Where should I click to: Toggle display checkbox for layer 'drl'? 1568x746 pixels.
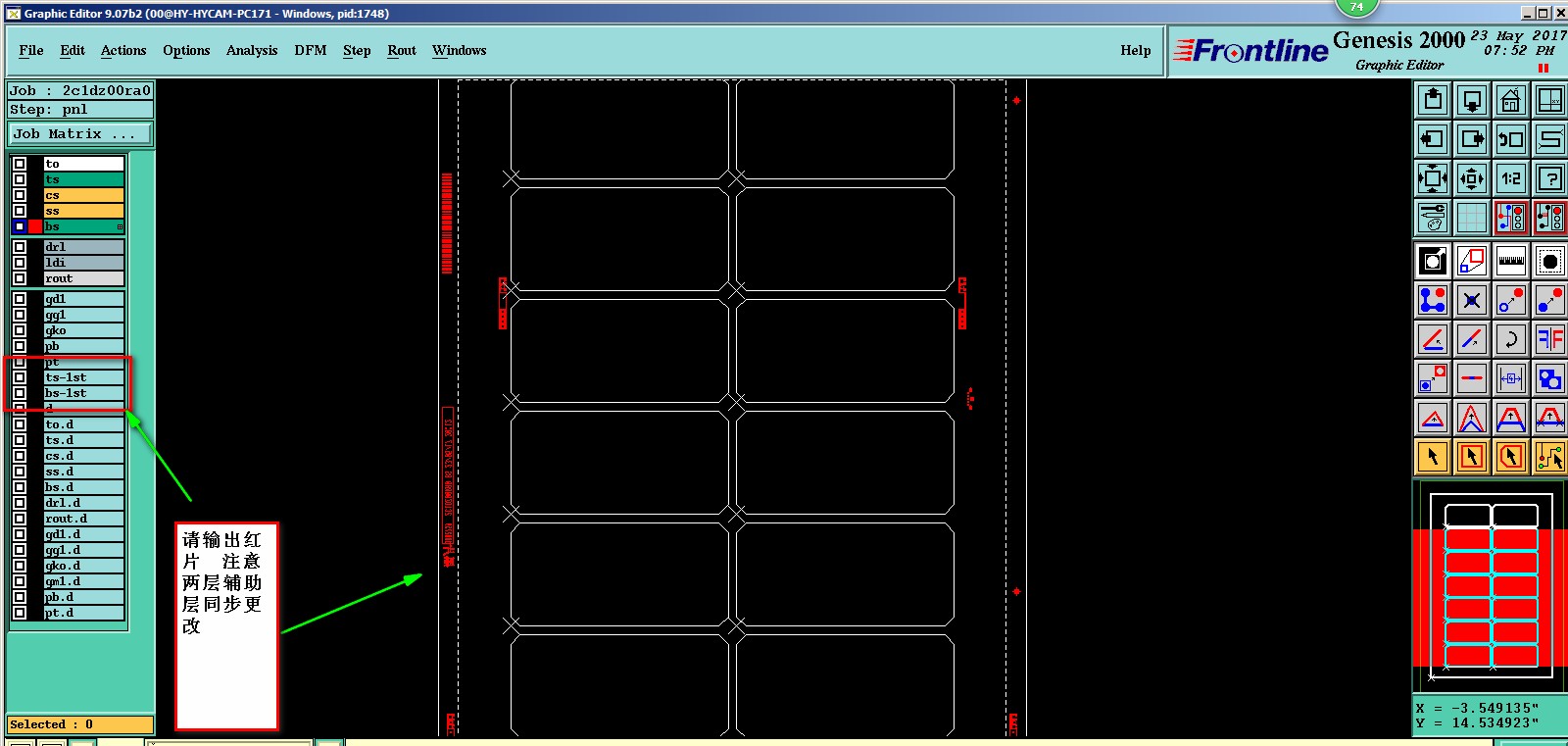click(20, 247)
